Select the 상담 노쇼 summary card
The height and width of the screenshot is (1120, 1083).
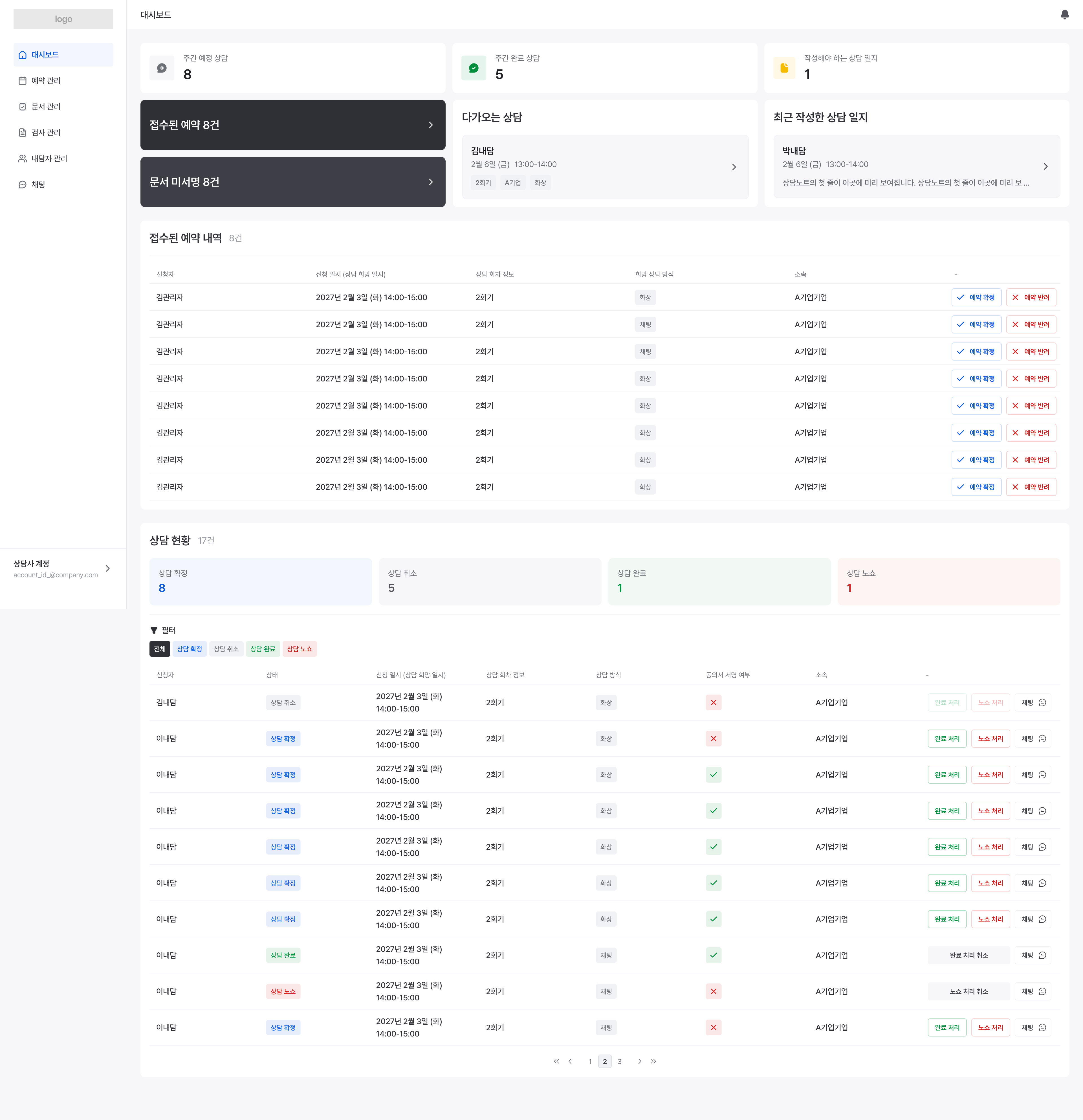click(x=949, y=582)
